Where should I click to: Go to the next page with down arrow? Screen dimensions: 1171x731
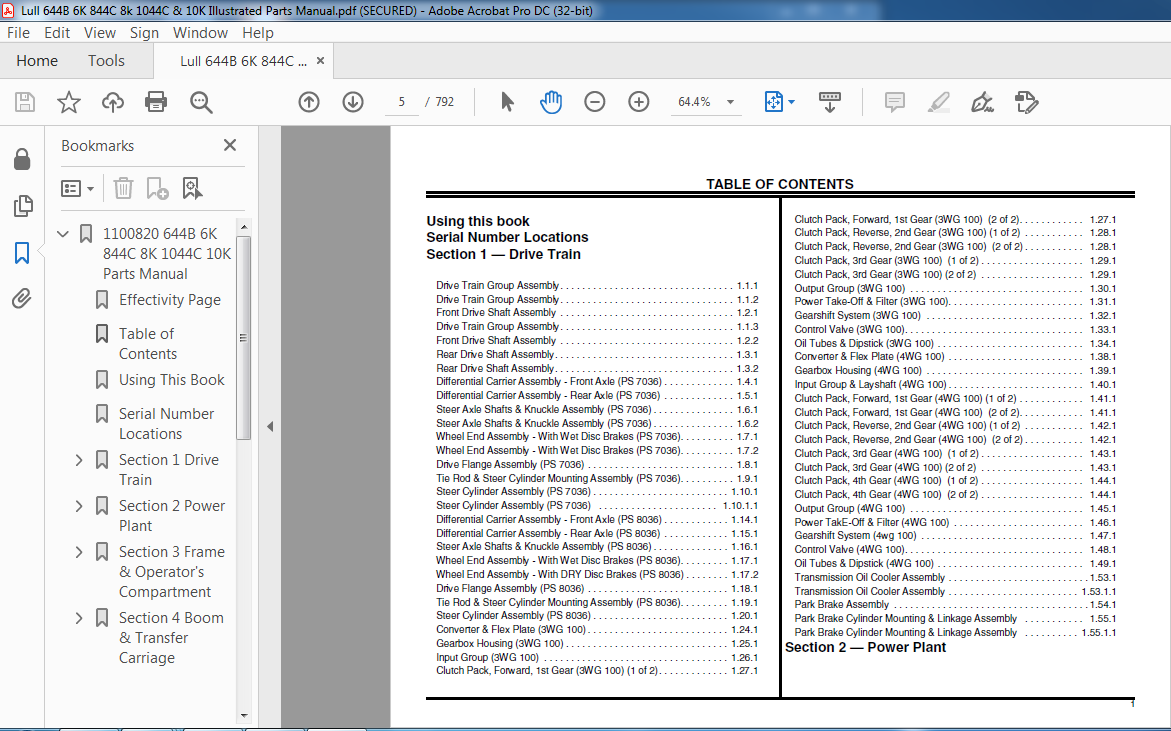pyautogui.click(x=353, y=102)
